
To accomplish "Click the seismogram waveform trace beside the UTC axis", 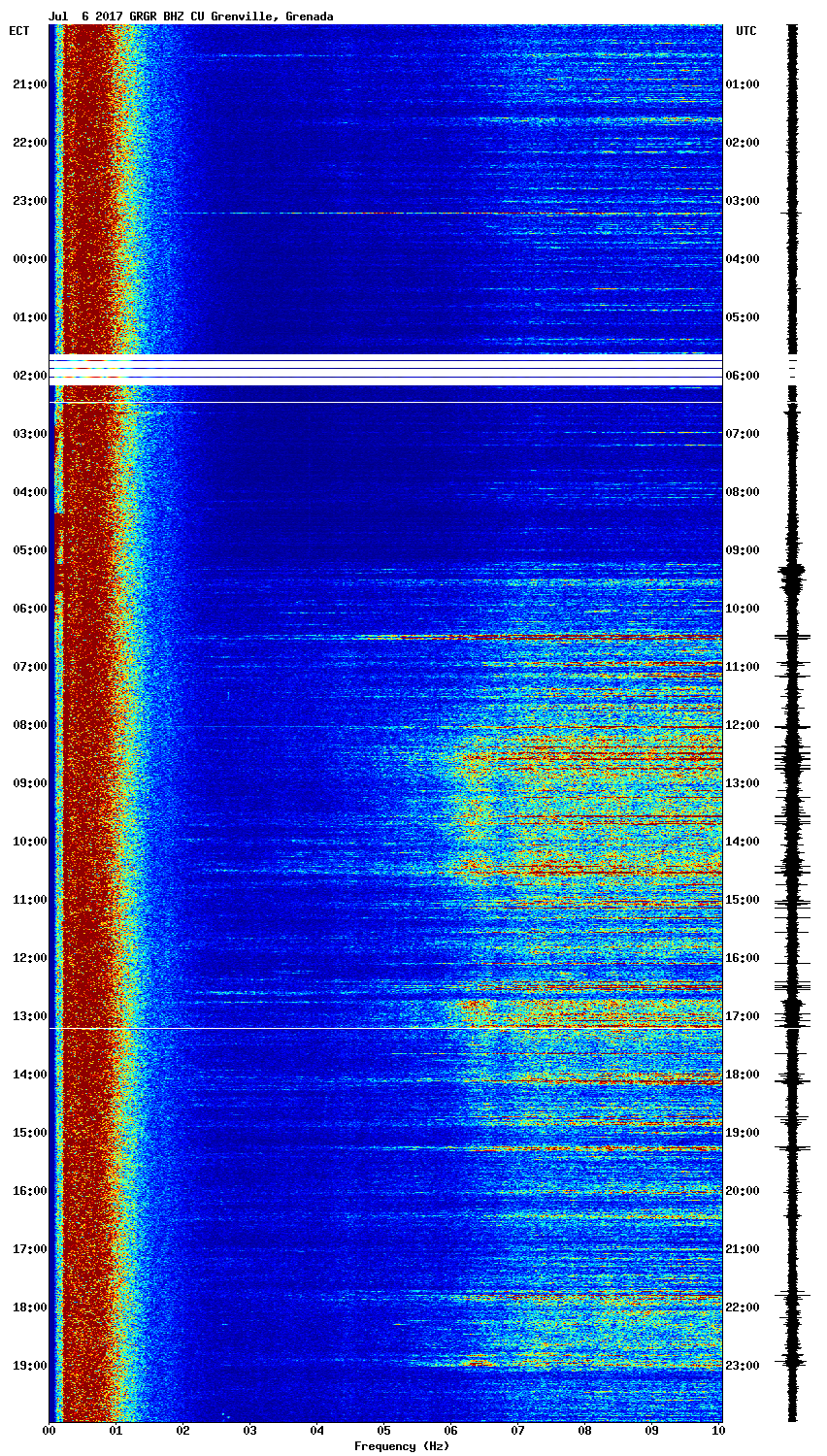I will coord(793,723).
